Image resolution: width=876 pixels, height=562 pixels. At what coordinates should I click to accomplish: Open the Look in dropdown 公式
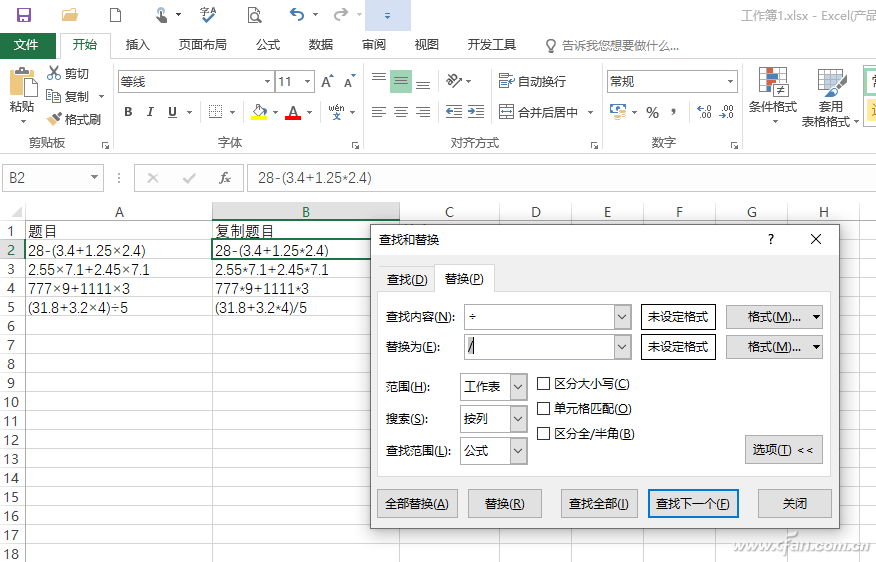(x=518, y=451)
